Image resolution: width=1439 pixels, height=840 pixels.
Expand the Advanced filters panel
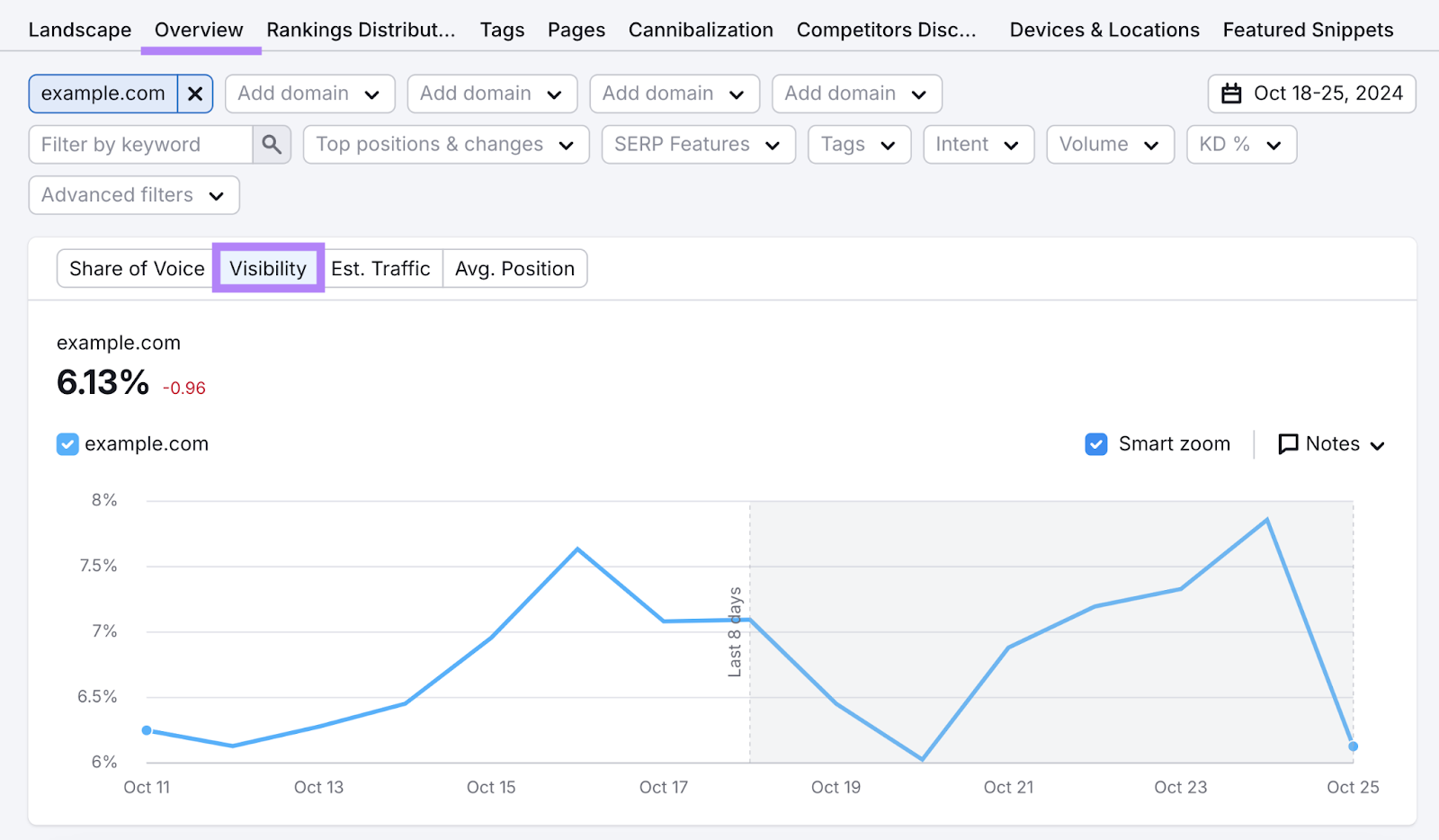133,194
